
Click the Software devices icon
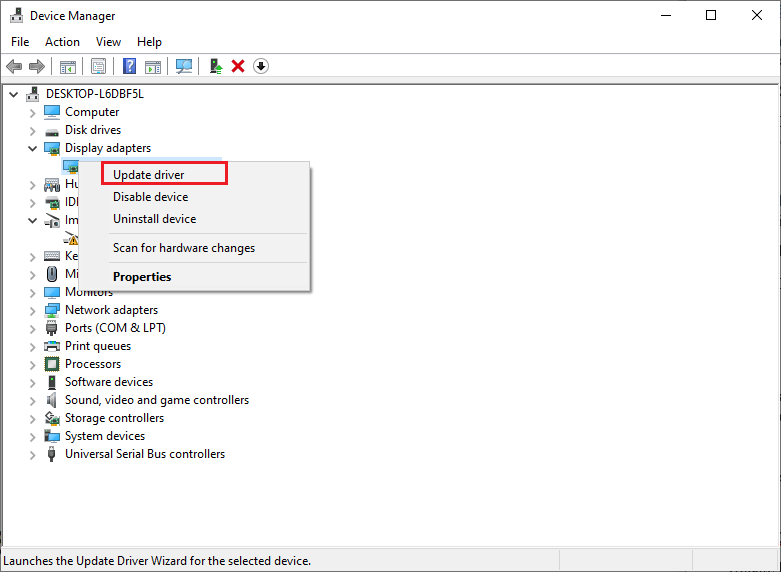[52, 382]
